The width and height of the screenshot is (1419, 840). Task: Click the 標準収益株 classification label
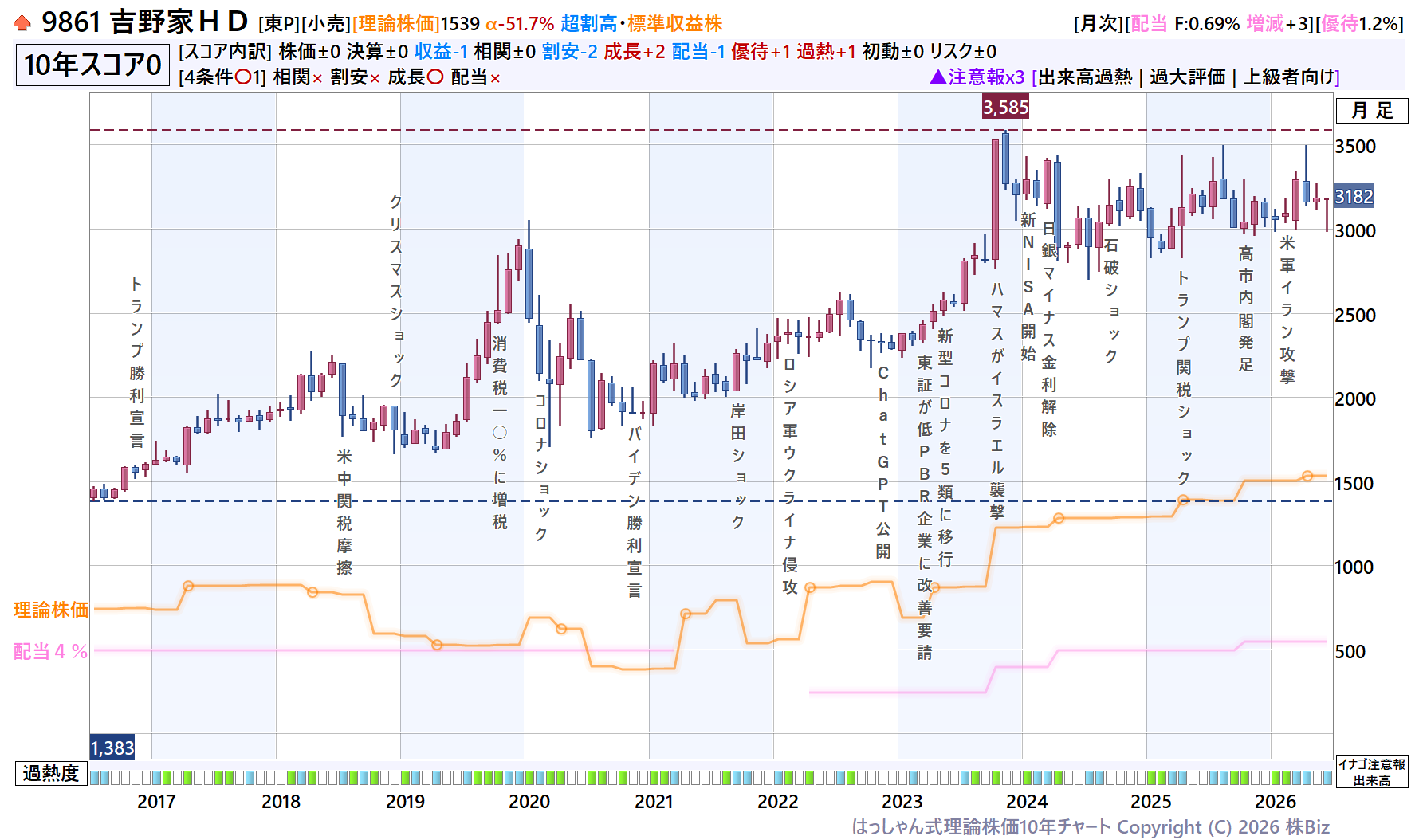674,24
